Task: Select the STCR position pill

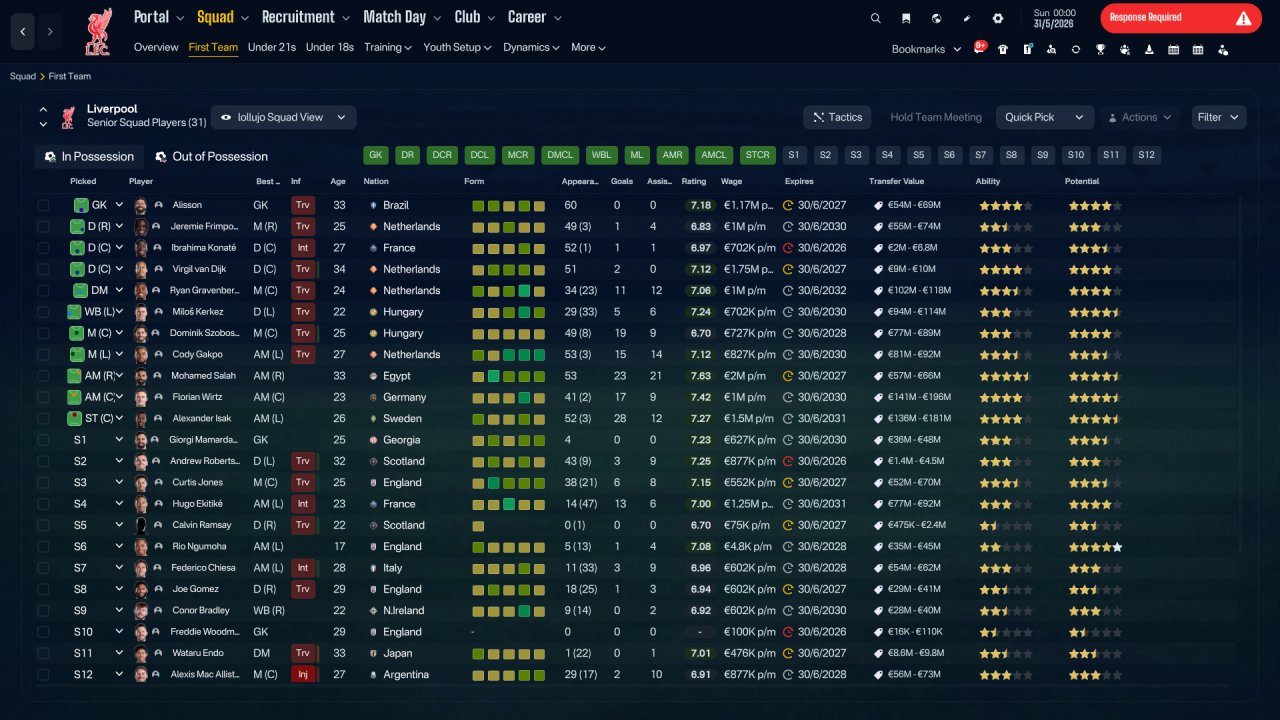Action: [758, 155]
